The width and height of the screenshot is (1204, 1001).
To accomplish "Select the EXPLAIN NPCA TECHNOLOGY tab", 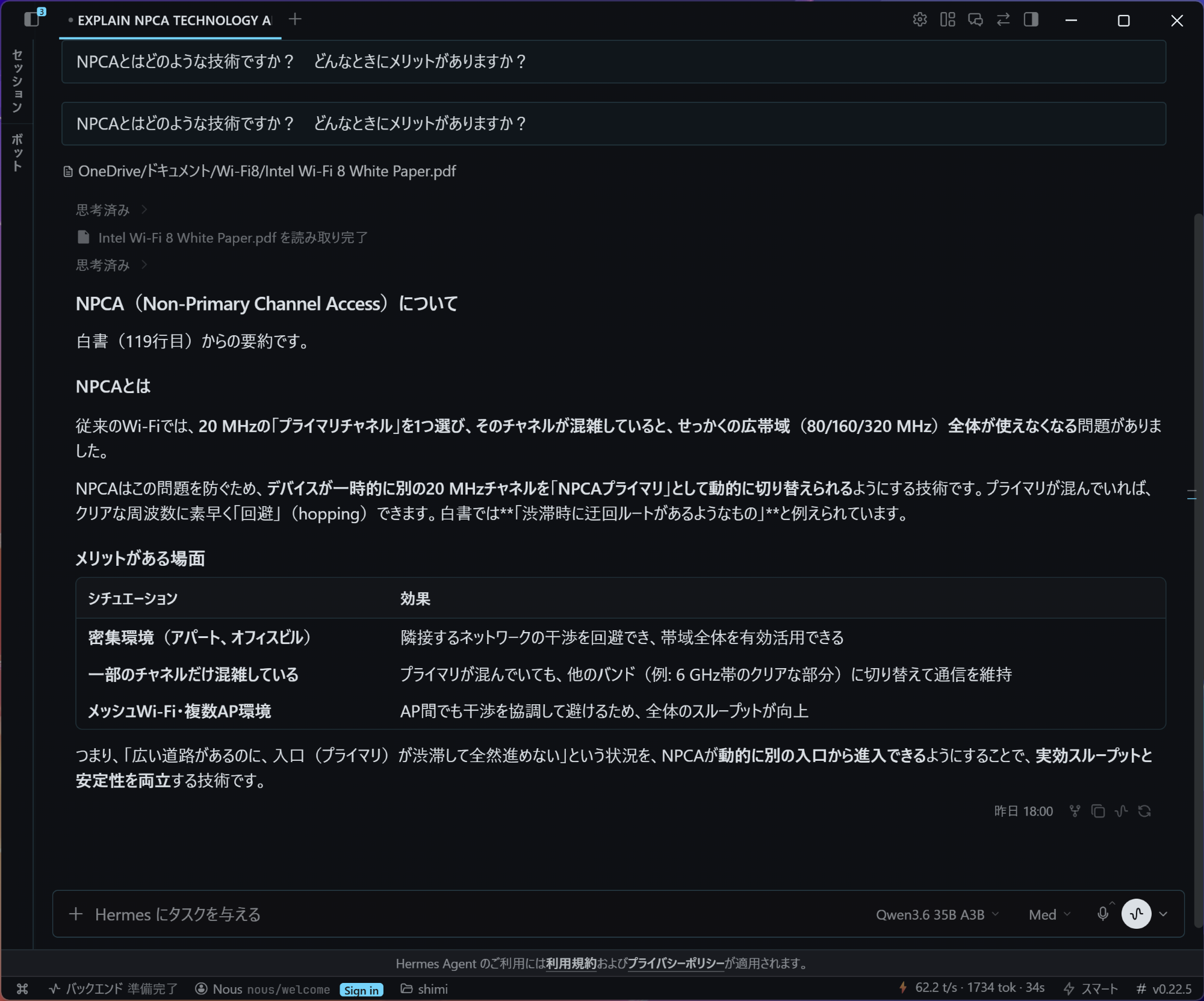I will (170, 20).
